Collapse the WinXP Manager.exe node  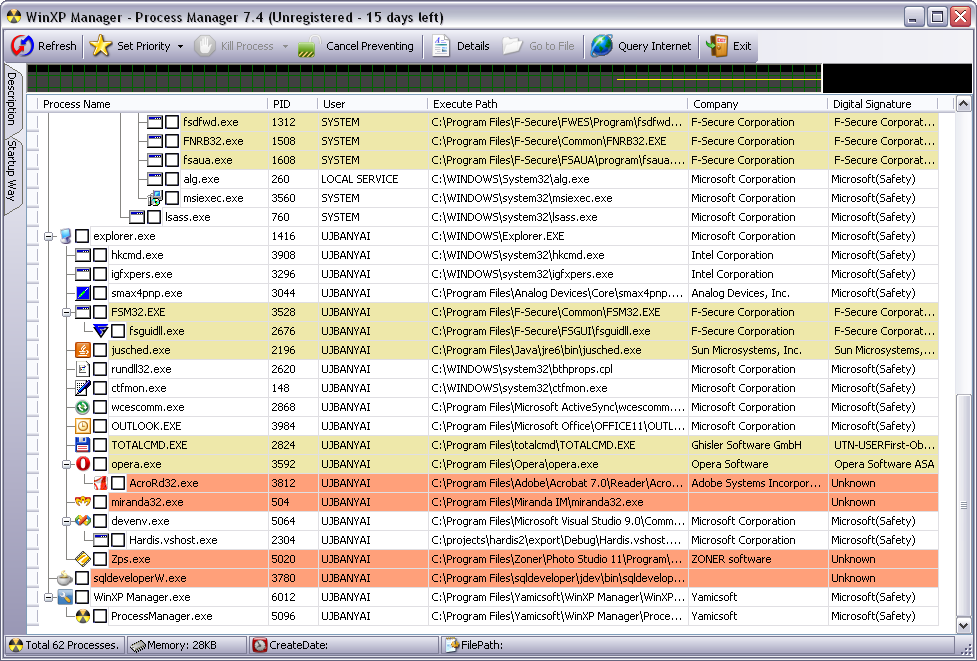click(49, 597)
